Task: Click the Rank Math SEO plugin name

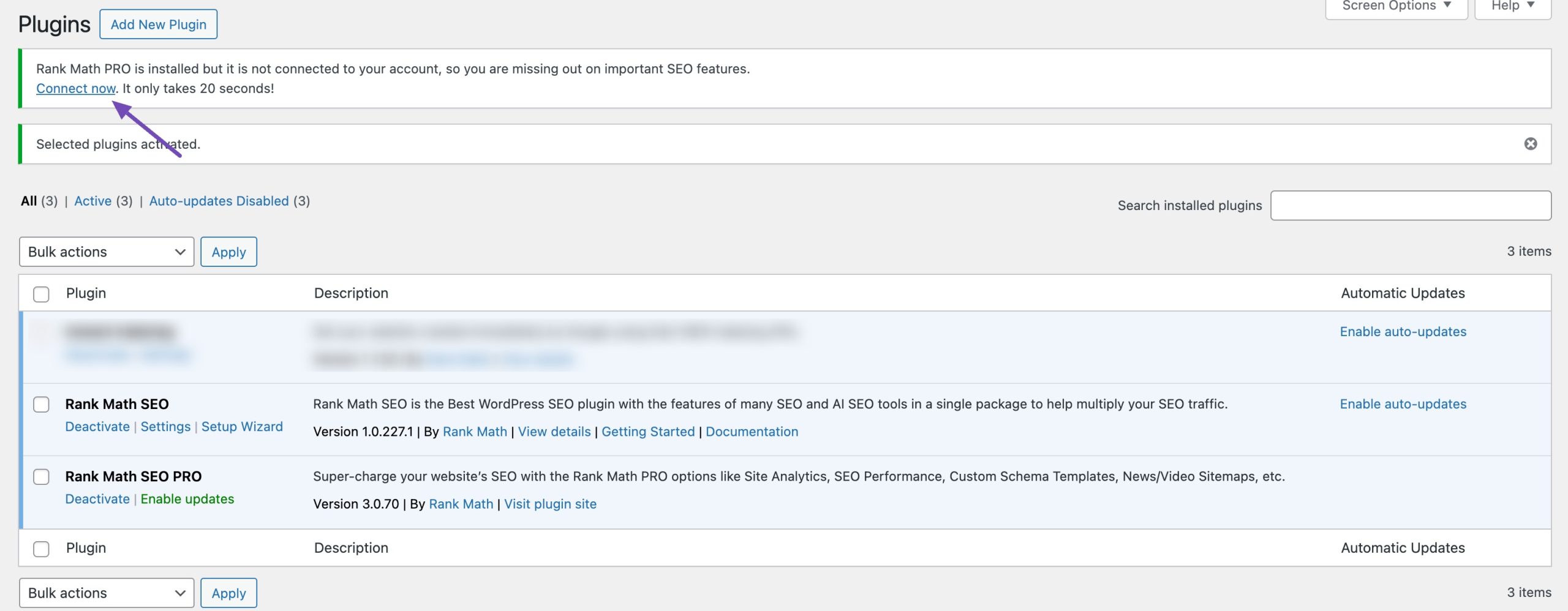Action: 117,404
